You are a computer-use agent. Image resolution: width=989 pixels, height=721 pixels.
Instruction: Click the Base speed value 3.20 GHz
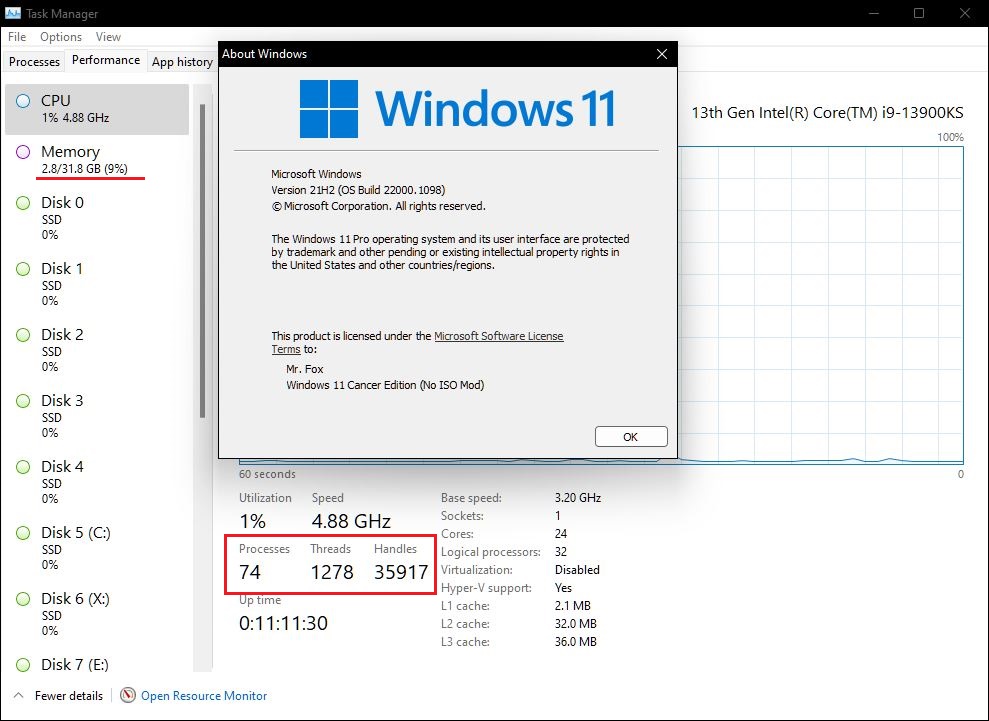578,498
